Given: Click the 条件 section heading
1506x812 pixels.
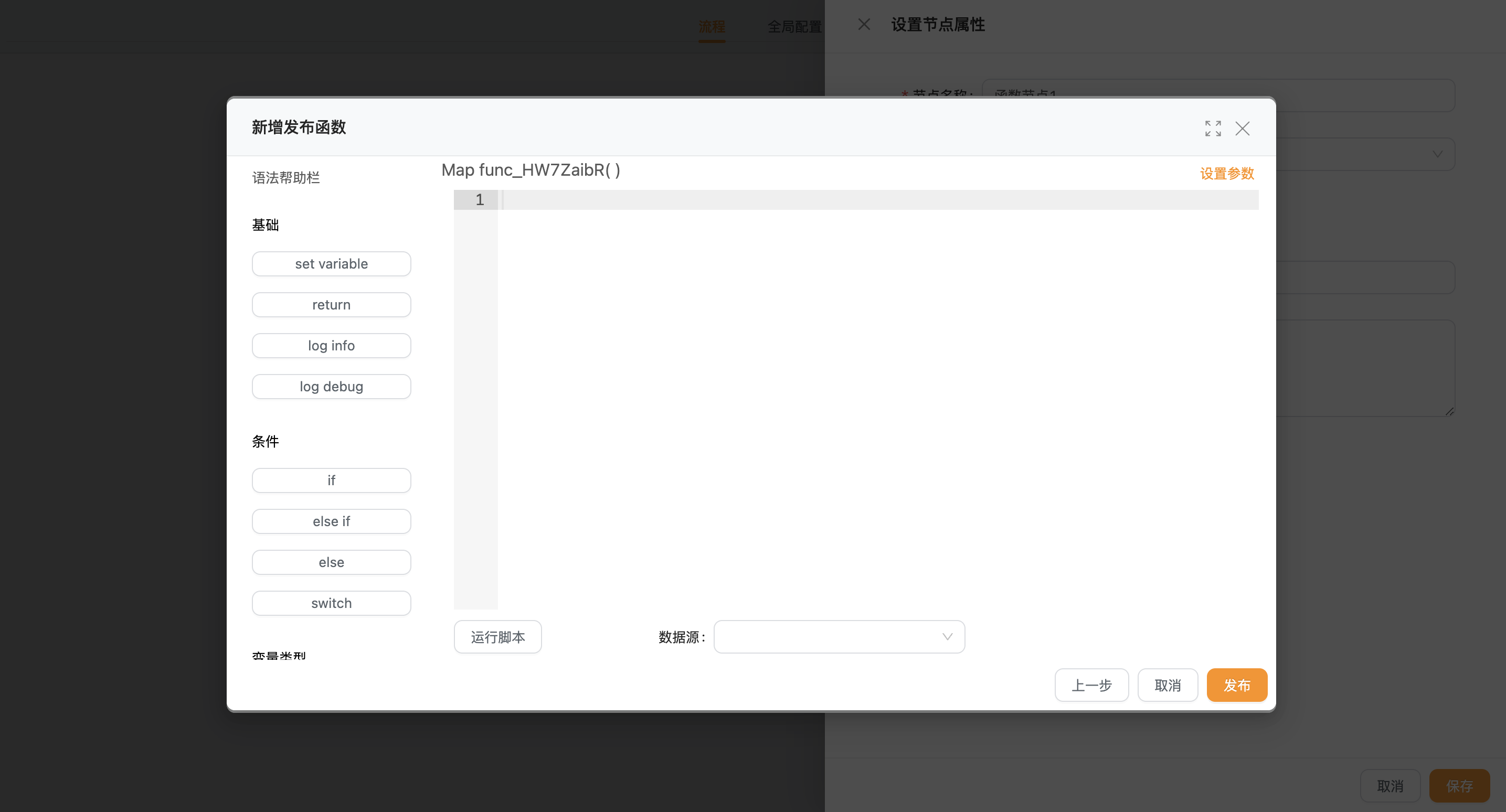Looking at the screenshot, I should click(266, 441).
